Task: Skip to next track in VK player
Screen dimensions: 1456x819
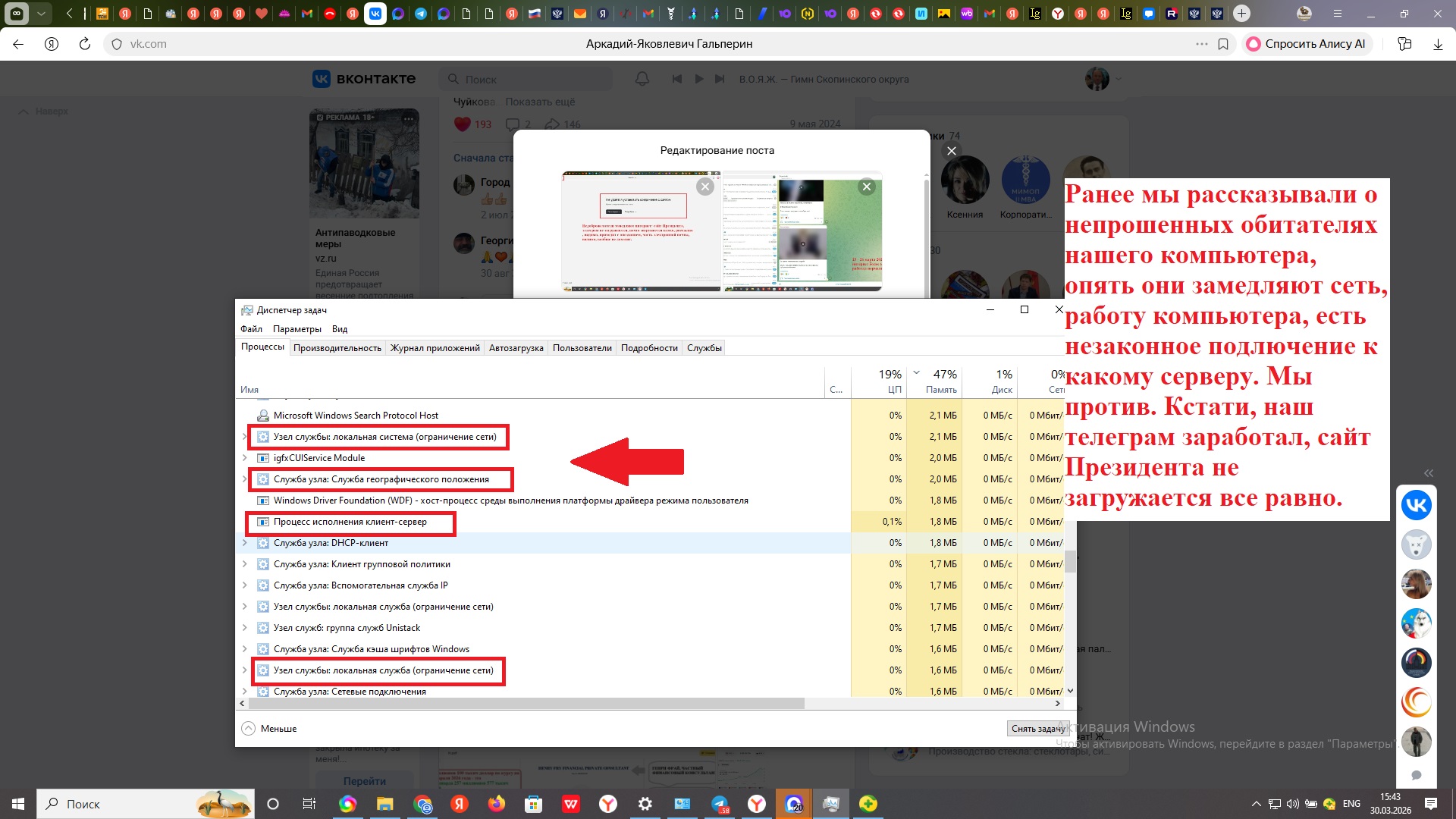Action: click(x=720, y=79)
